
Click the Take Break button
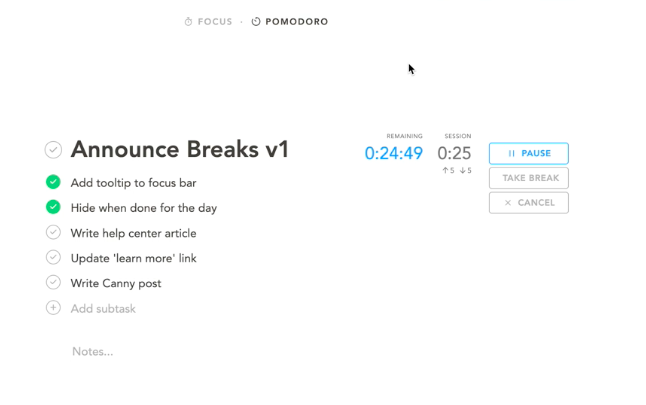pyautogui.click(x=529, y=178)
